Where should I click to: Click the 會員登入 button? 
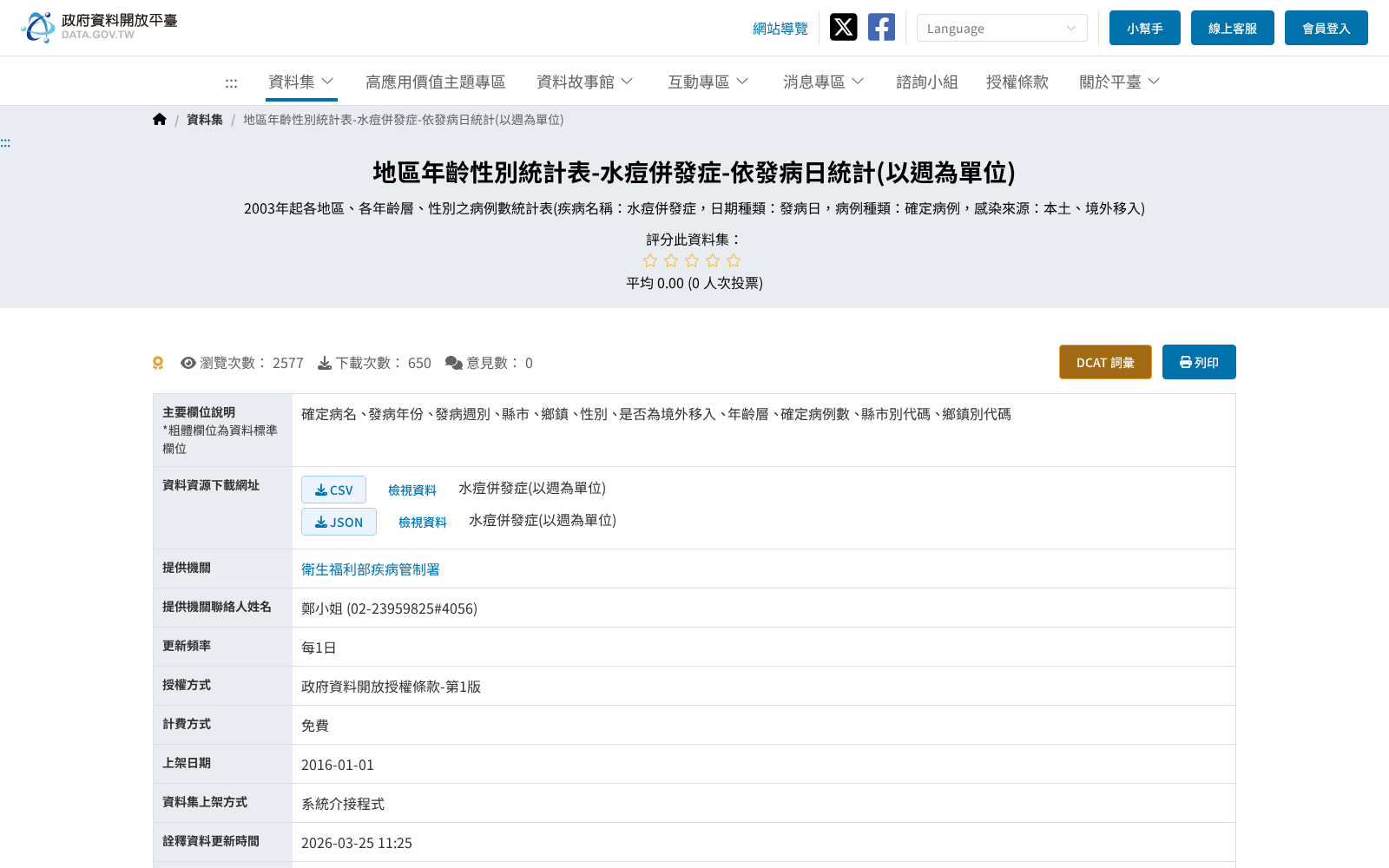(x=1326, y=28)
